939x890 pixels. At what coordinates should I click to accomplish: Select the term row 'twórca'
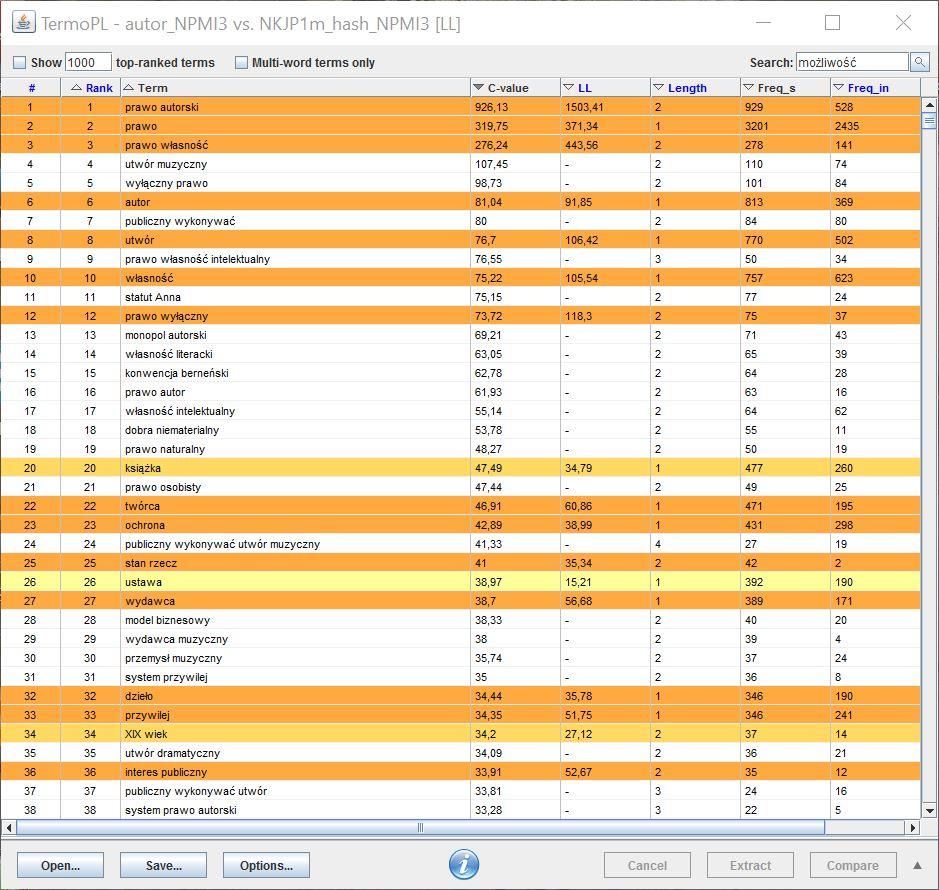tap(461, 505)
